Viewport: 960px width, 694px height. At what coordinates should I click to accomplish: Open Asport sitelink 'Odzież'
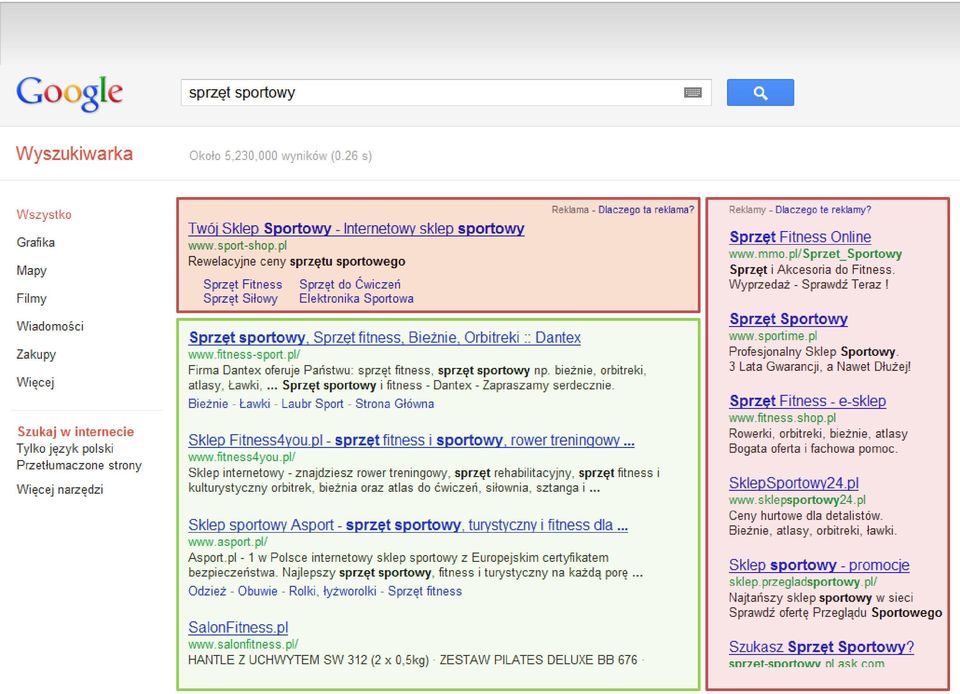(208, 591)
